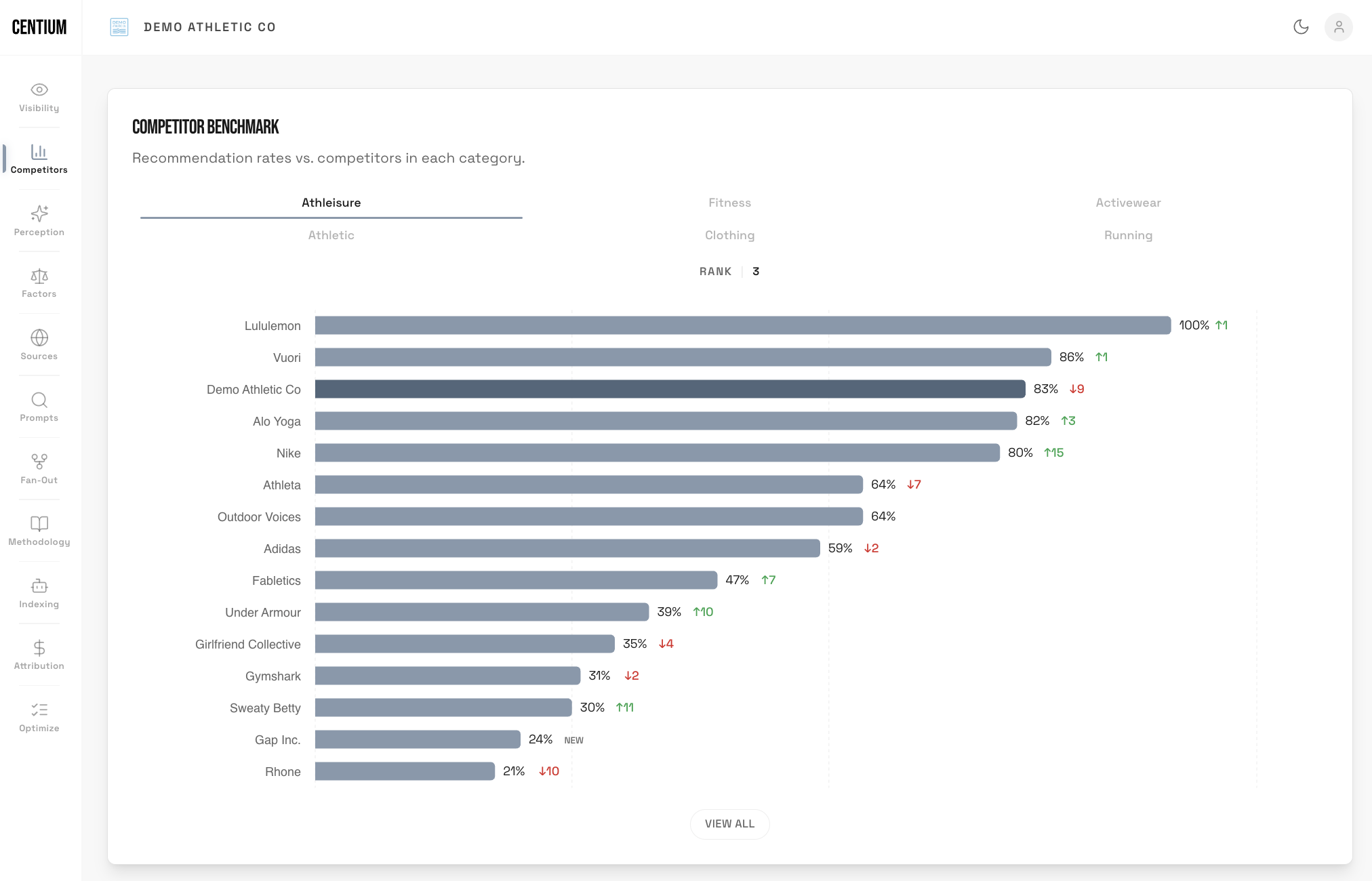1372x881 pixels.
Task: Open Optimize checklist icon
Action: pos(39,710)
